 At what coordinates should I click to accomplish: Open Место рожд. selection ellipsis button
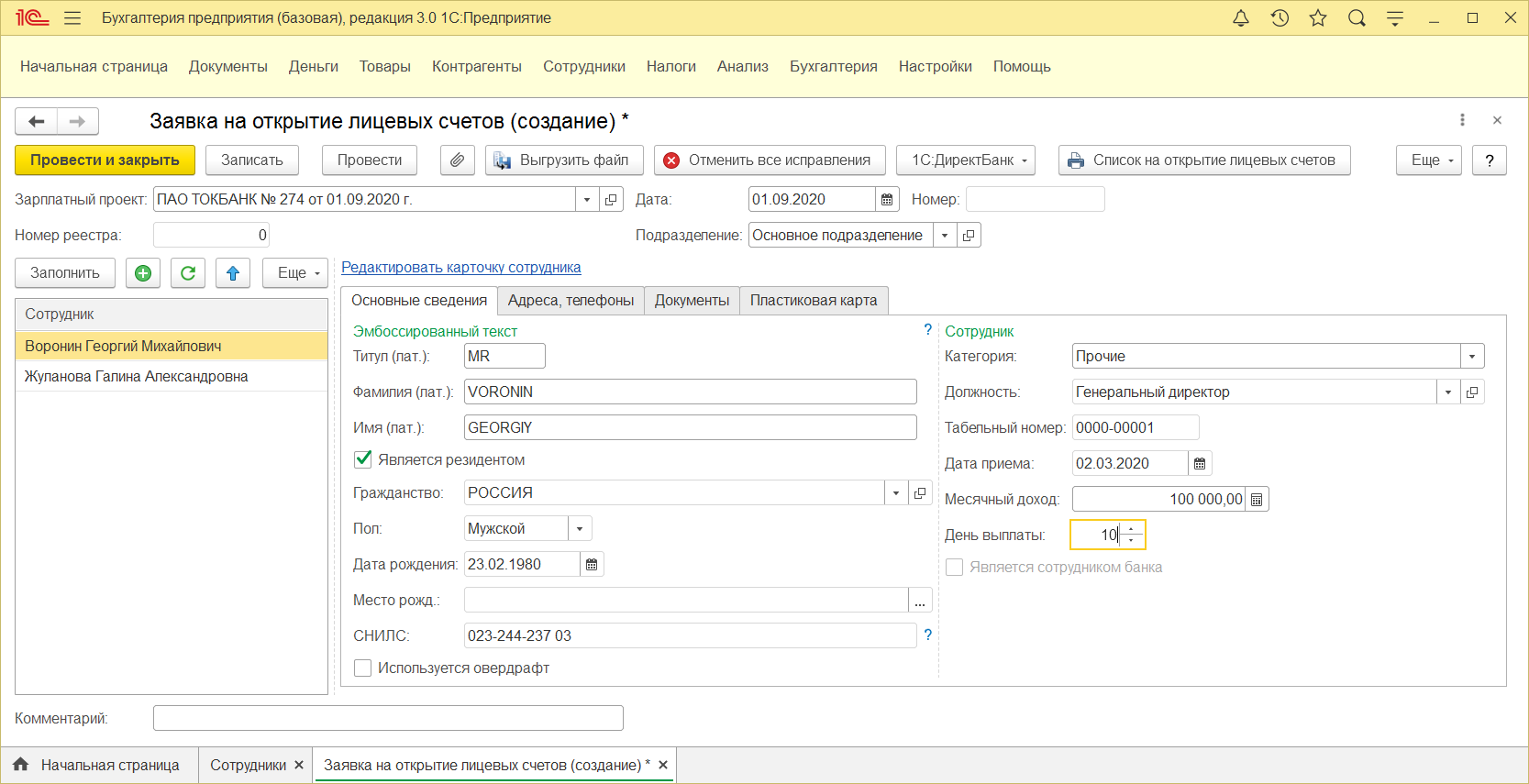(x=920, y=601)
